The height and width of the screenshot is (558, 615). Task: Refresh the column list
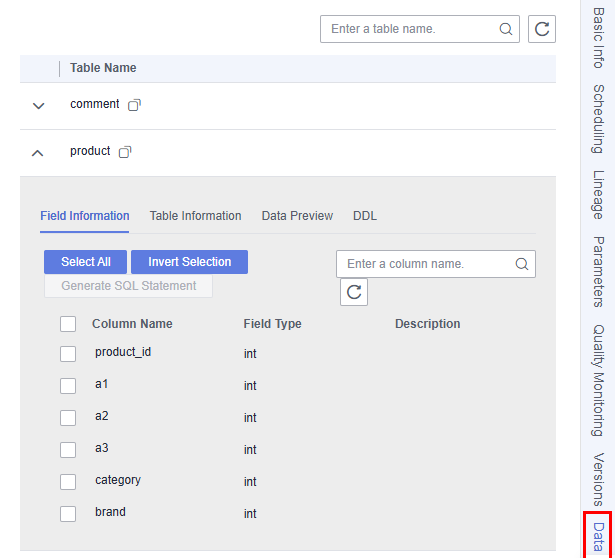click(354, 292)
